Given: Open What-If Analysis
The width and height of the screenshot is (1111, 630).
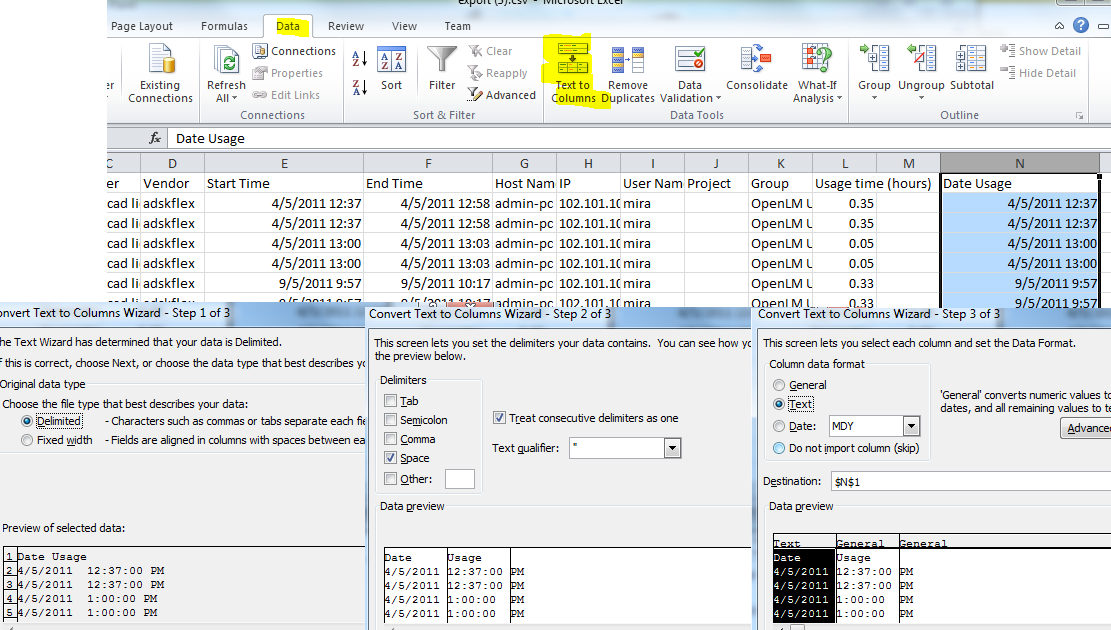Looking at the screenshot, I should tap(817, 73).
